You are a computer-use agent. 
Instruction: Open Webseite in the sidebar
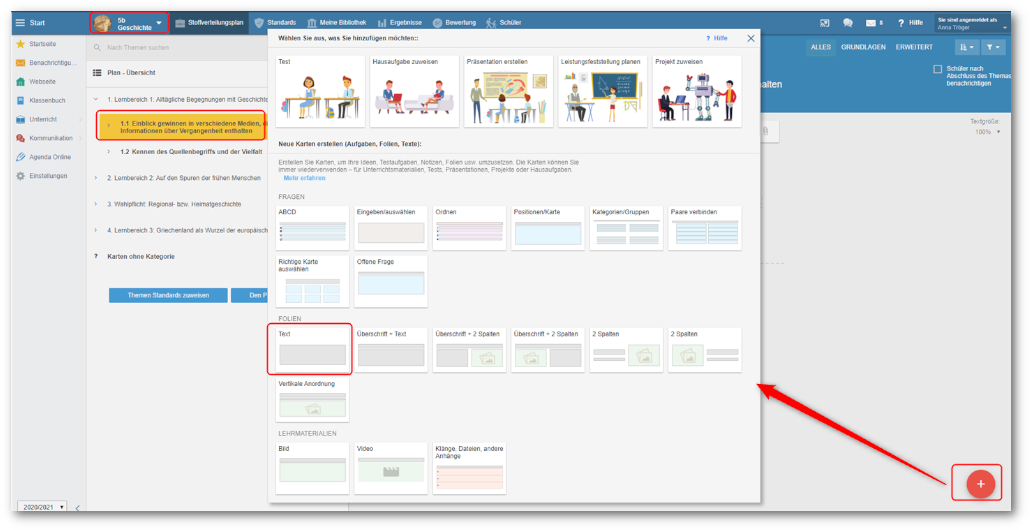pos(36,82)
